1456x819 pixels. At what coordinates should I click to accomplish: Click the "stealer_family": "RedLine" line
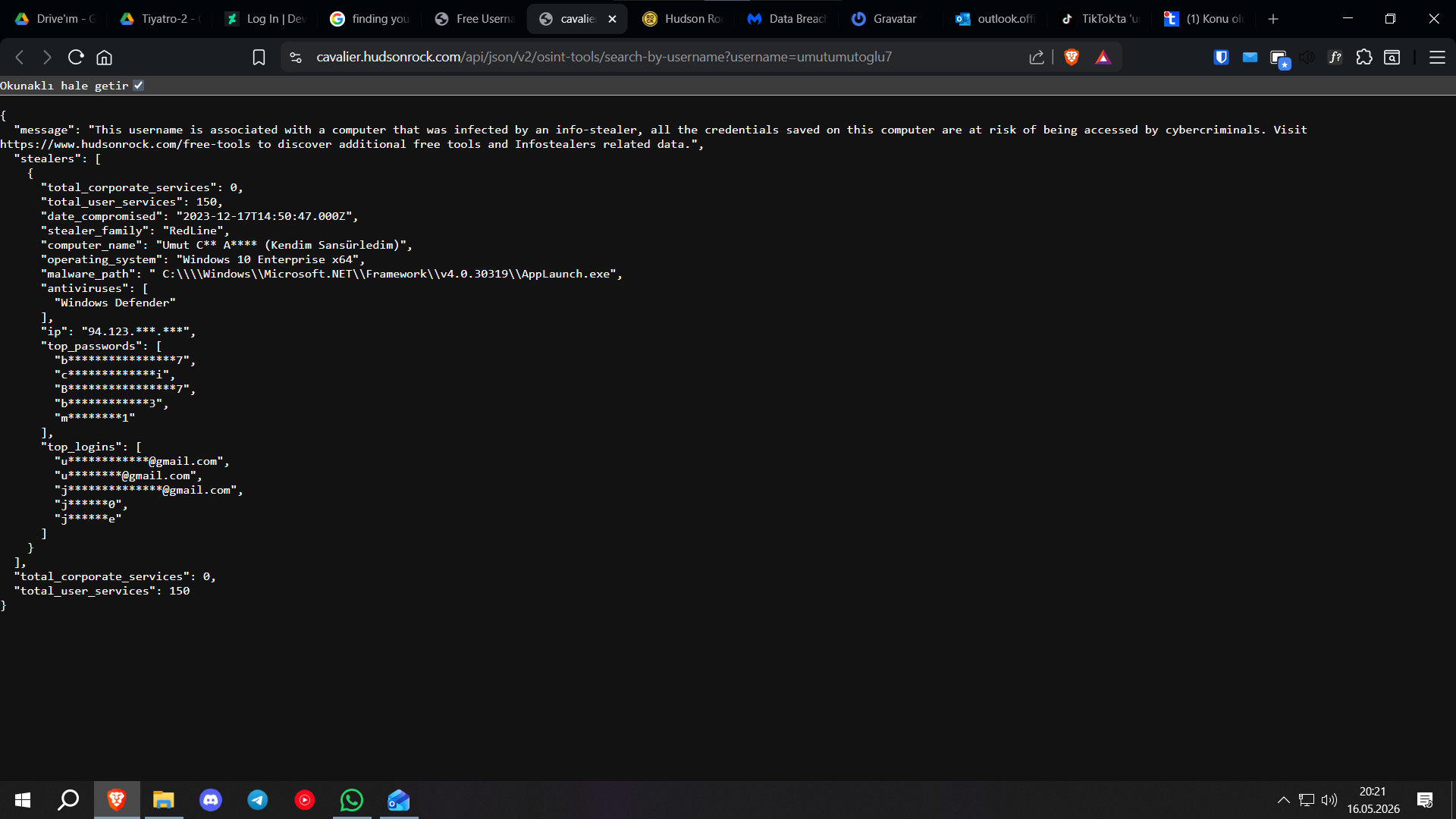click(x=135, y=231)
